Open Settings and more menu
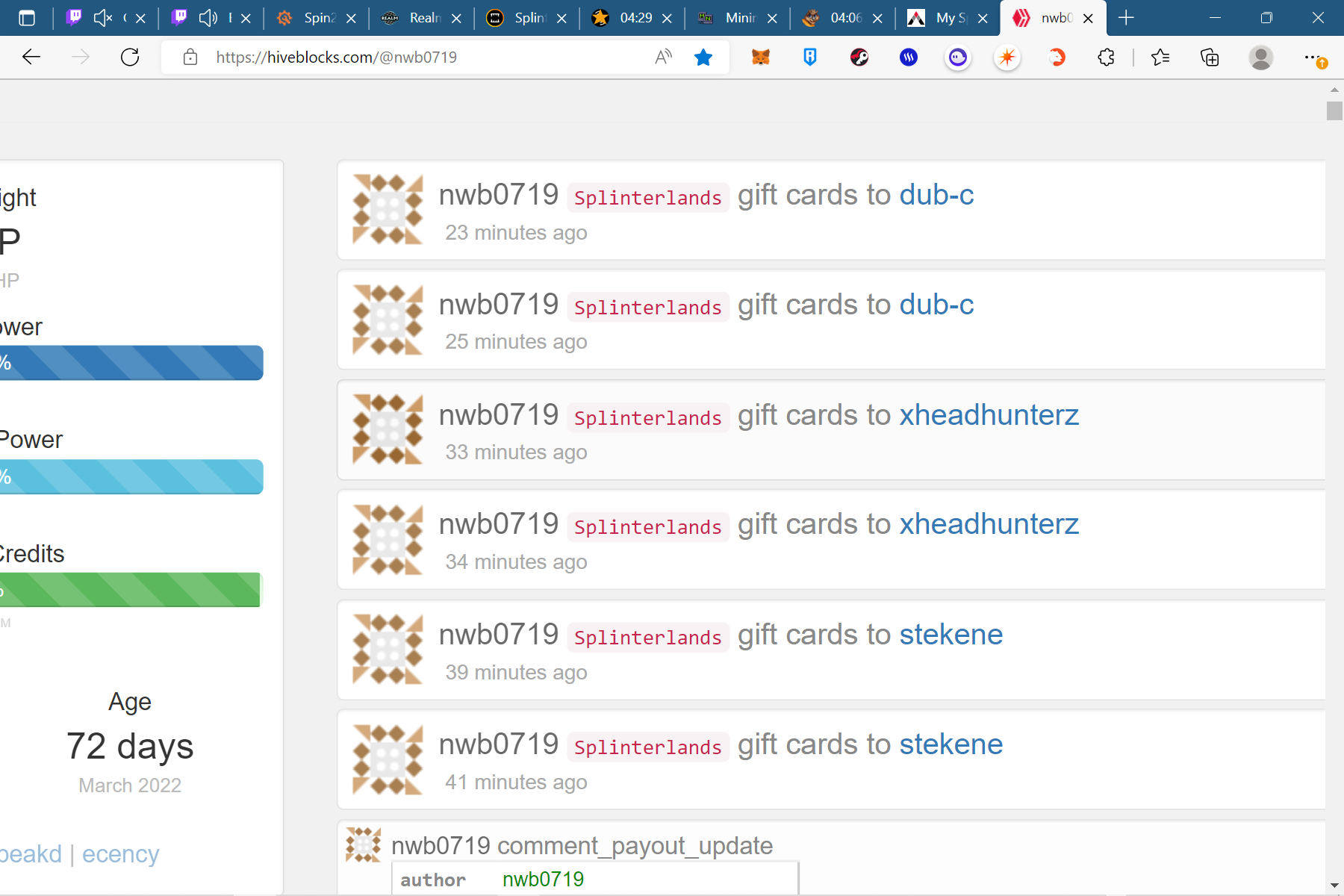The width and height of the screenshot is (1344, 896). click(x=1314, y=57)
